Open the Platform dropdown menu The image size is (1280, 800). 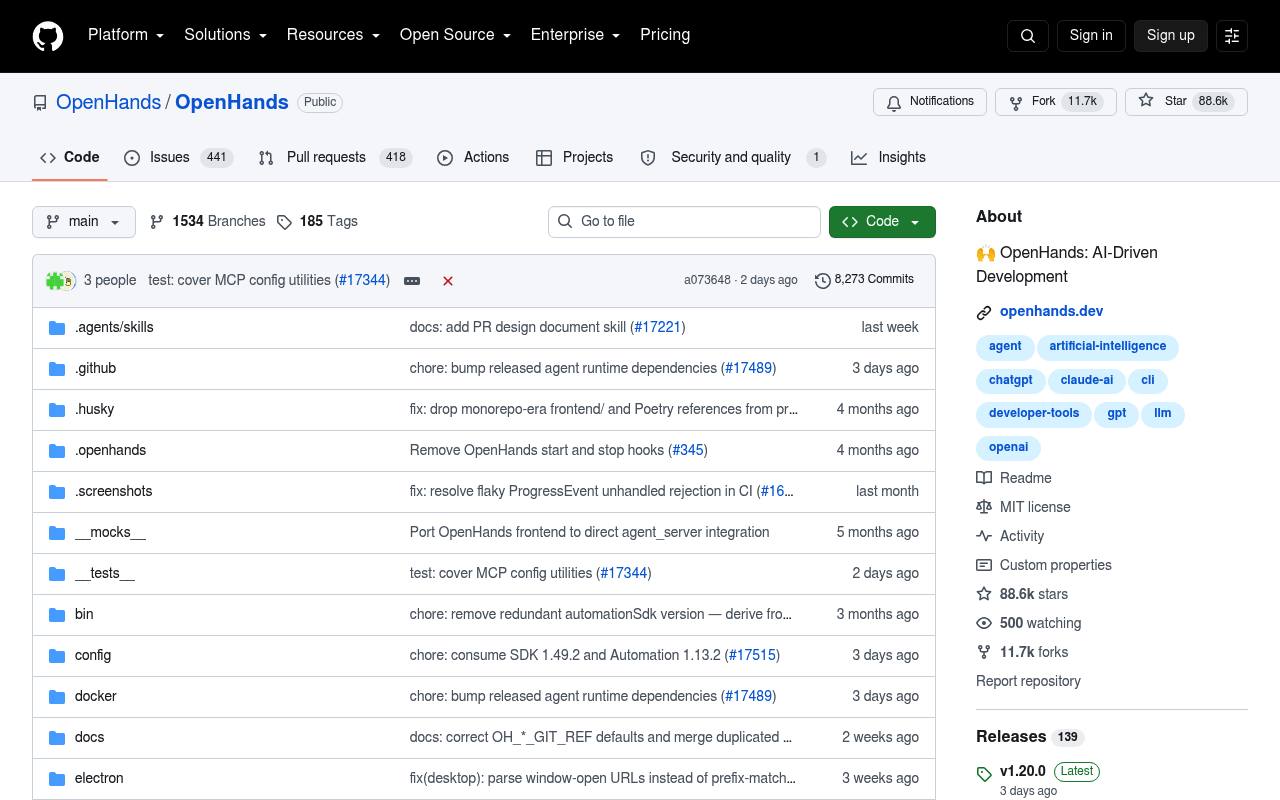click(126, 35)
